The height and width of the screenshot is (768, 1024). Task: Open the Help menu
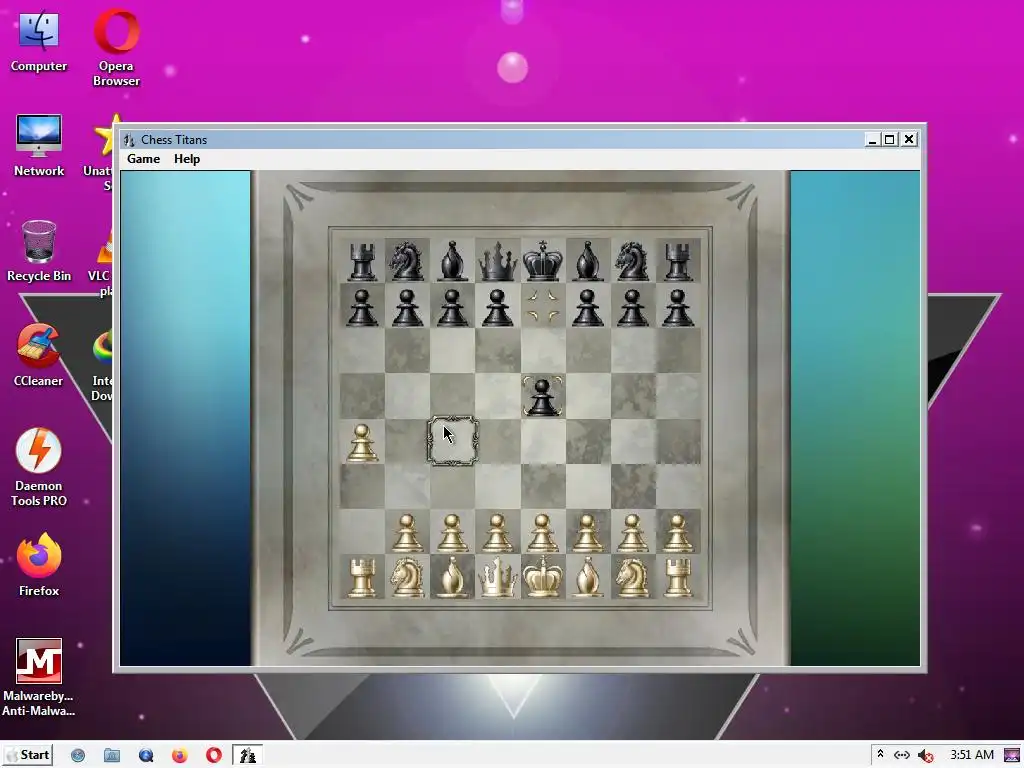point(187,159)
